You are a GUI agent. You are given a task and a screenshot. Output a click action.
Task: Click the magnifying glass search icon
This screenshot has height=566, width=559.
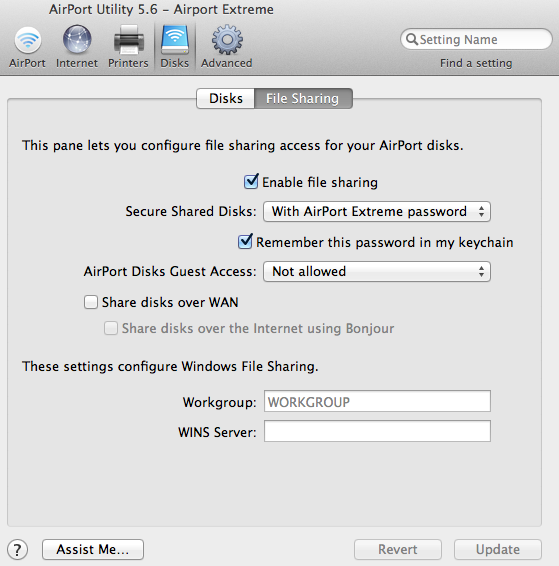pyautogui.click(x=411, y=39)
